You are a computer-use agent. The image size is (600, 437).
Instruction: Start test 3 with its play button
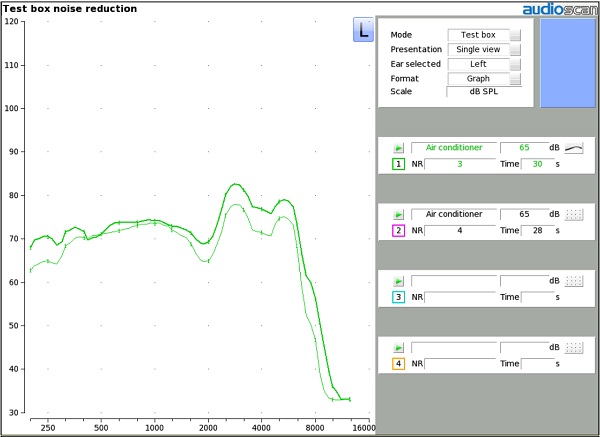pyautogui.click(x=398, y=281)
